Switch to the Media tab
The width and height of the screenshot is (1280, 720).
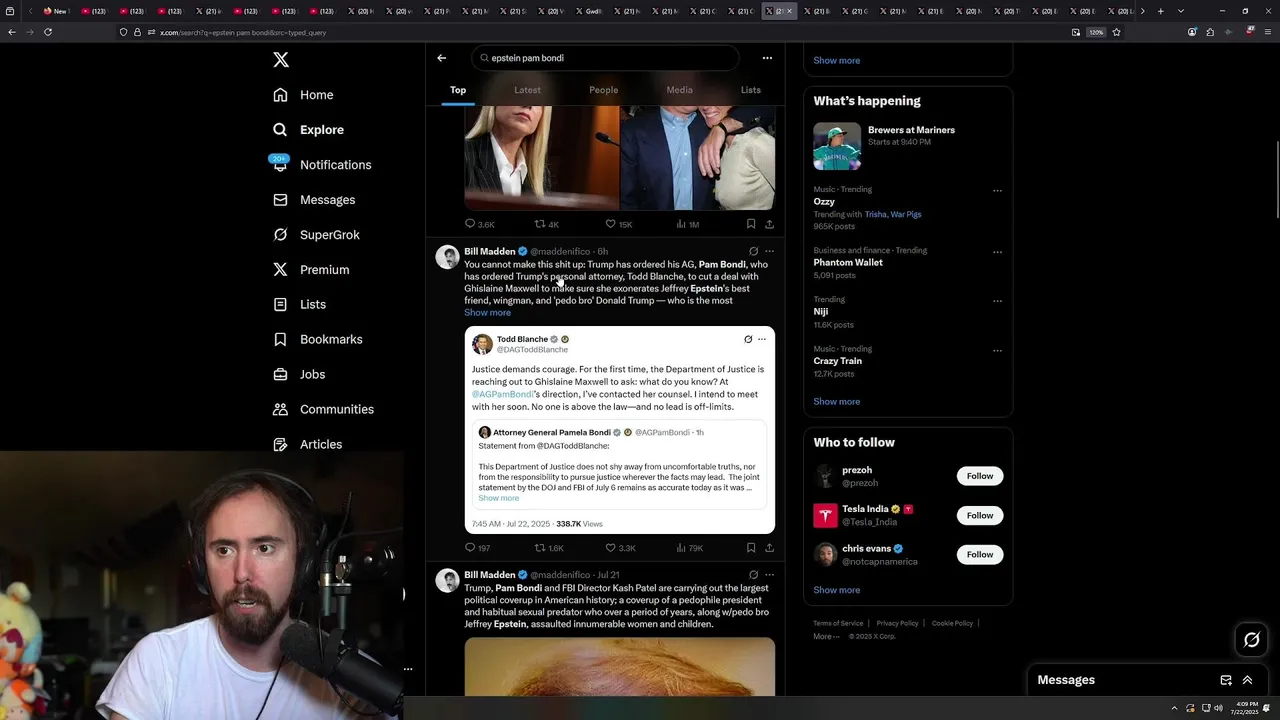point(679,90)
